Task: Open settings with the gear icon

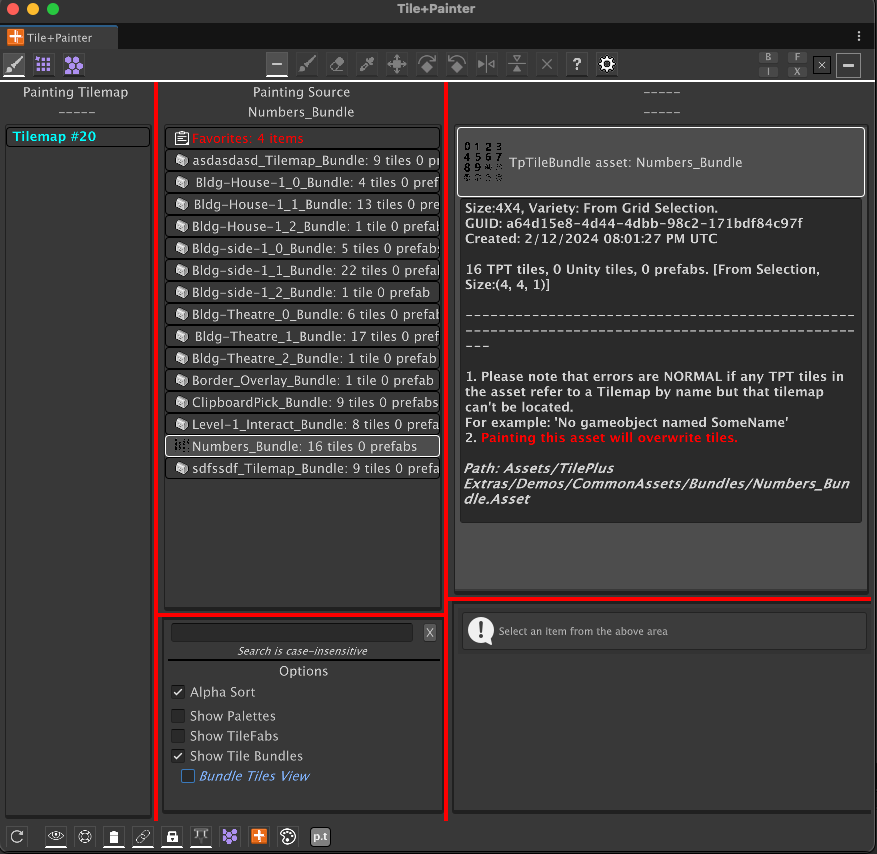Action: pos(607,64)
